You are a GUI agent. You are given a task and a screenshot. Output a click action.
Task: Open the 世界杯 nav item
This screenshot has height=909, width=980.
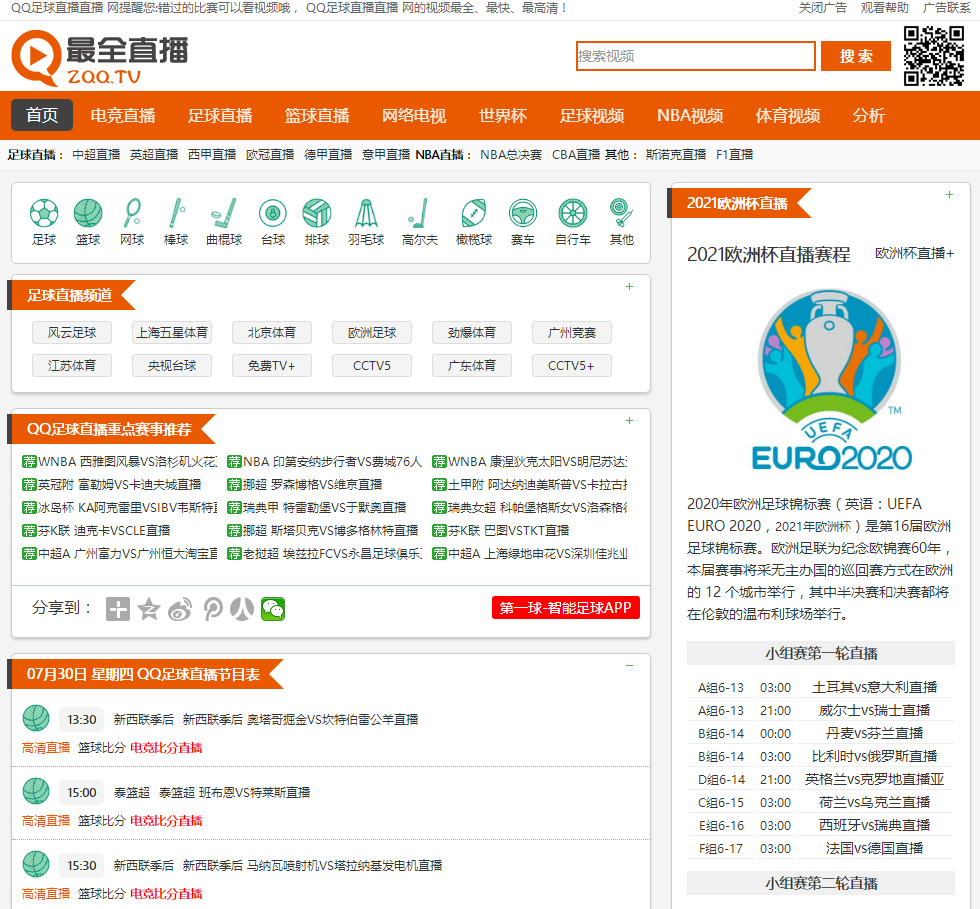point(503,115)
